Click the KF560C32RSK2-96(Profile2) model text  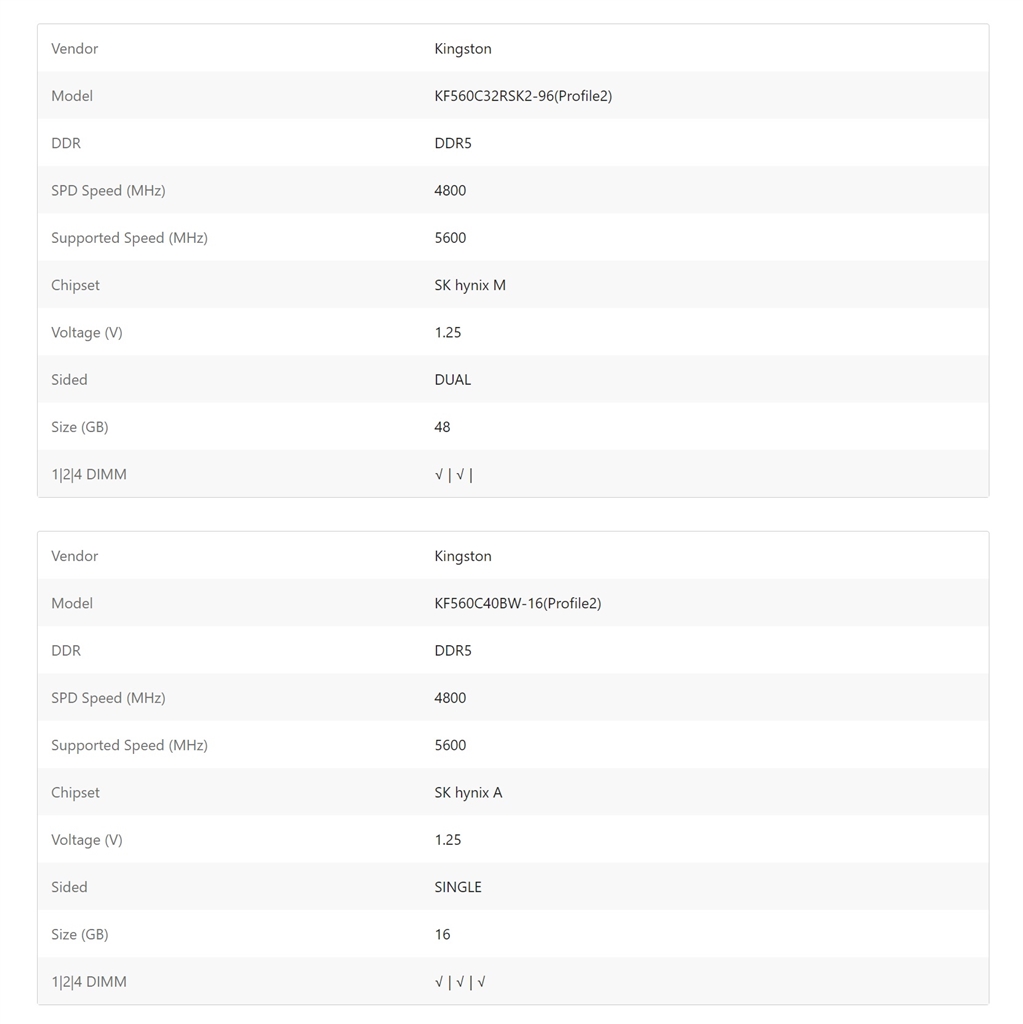point(522,96)
